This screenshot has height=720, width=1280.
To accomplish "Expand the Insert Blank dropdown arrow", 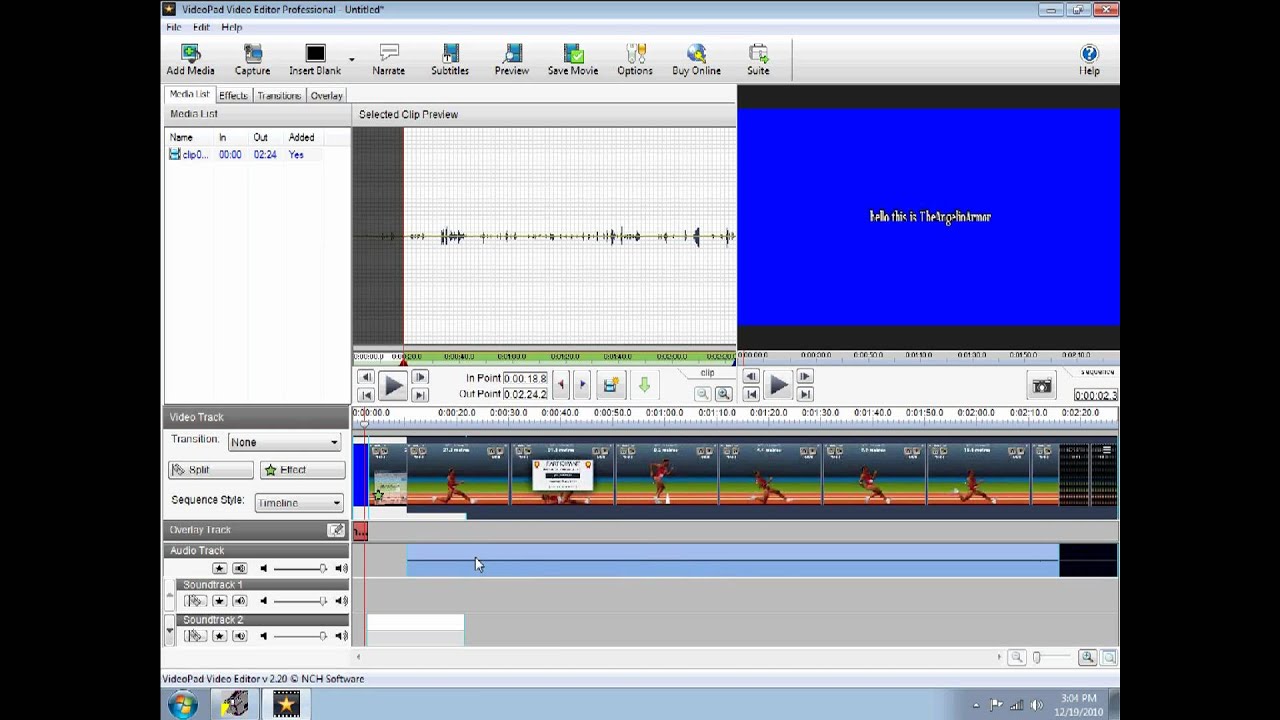I will 352,60.
